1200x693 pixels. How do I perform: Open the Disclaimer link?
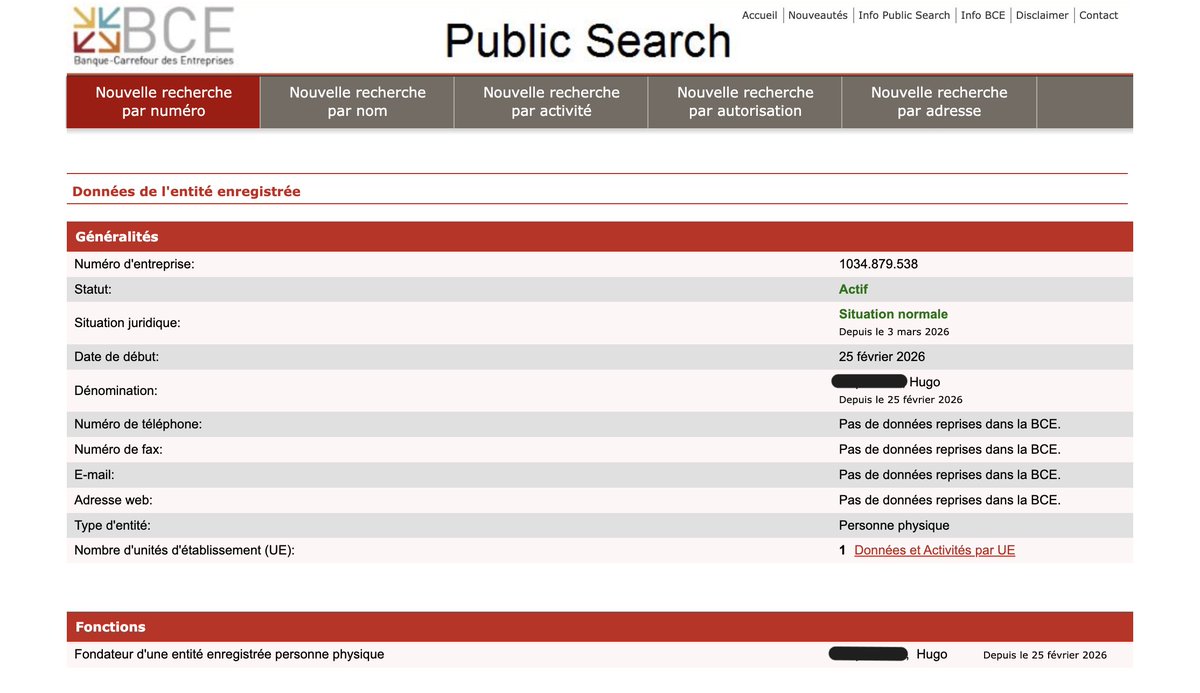[1042, 15]
